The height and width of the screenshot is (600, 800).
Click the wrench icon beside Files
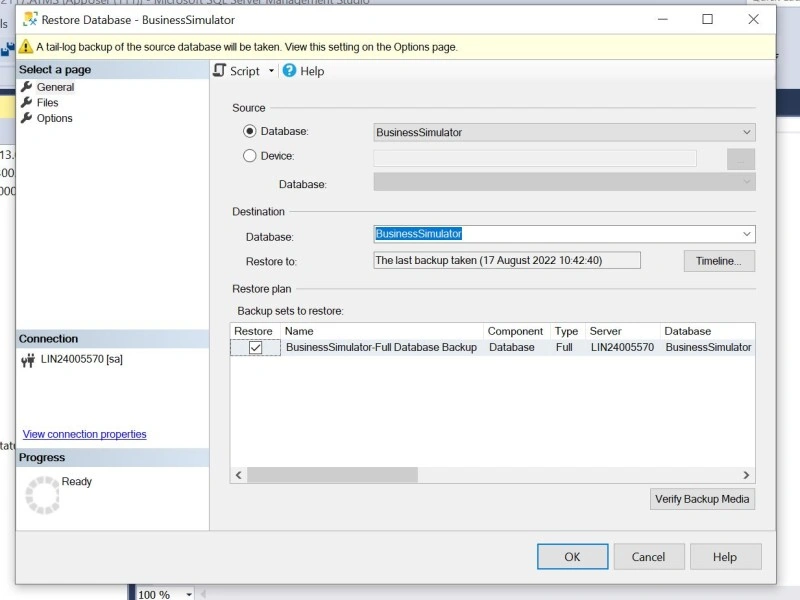(27, 102)
